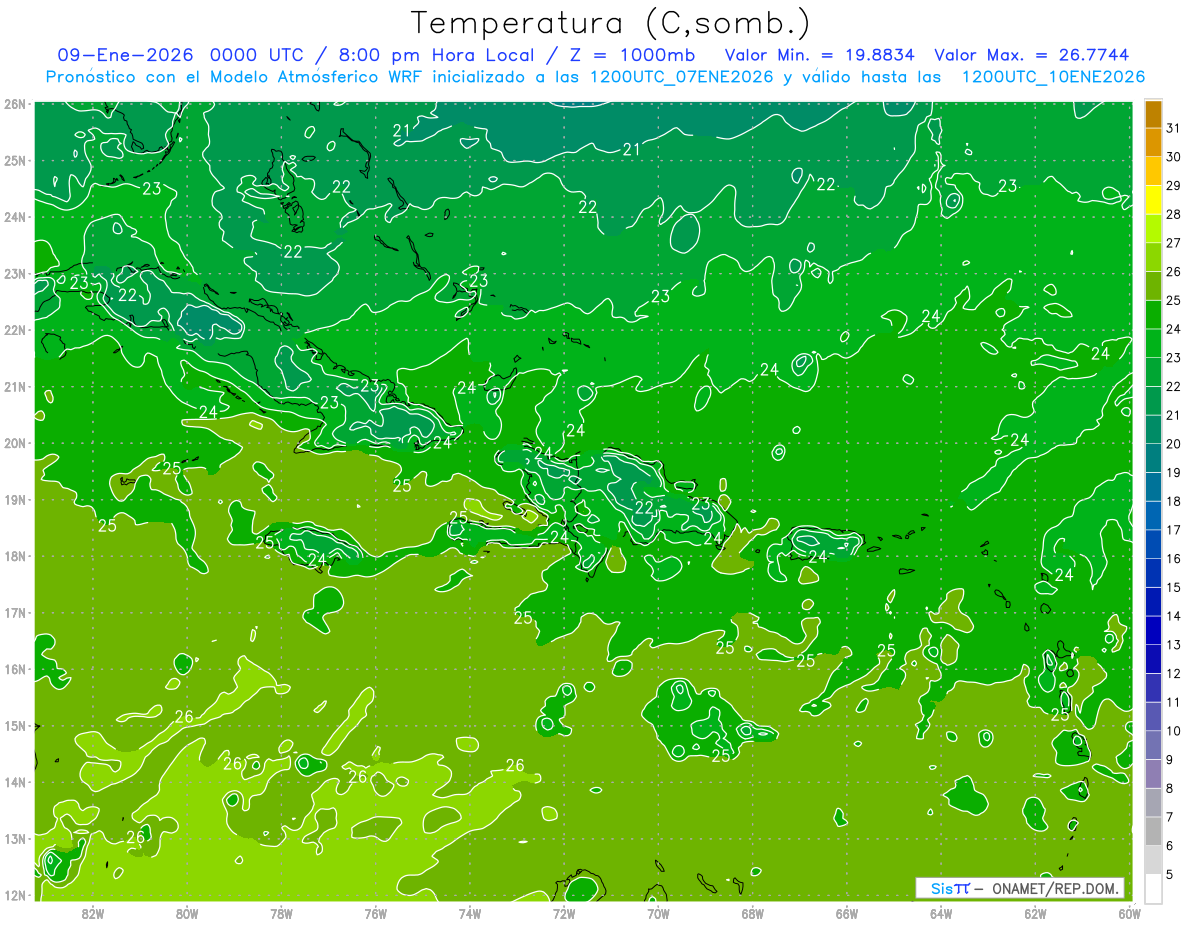The width and height of the screenshot is (1200, 927).
Task: Click longitude axis label '60W'
Action: coord(1130,913)
